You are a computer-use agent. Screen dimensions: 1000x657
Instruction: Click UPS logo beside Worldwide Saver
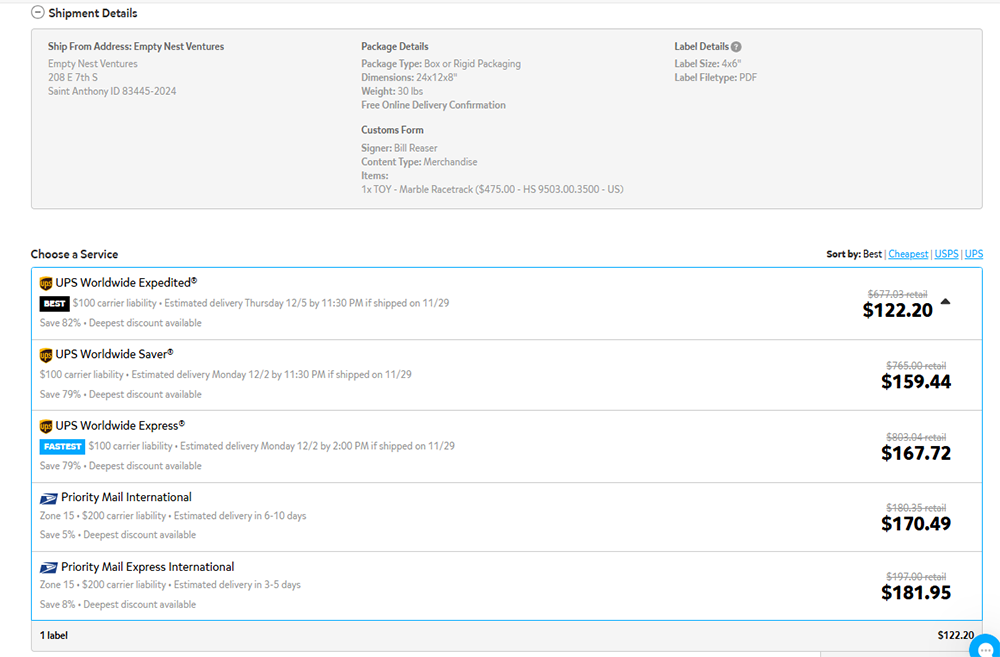[45, 355]
